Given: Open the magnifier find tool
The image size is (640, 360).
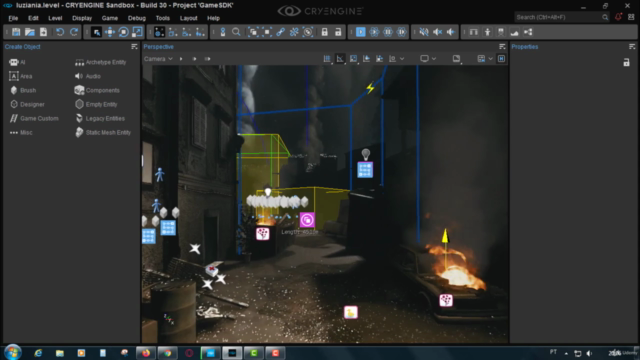Looking at the screenshot, I should tap(236, 32).
